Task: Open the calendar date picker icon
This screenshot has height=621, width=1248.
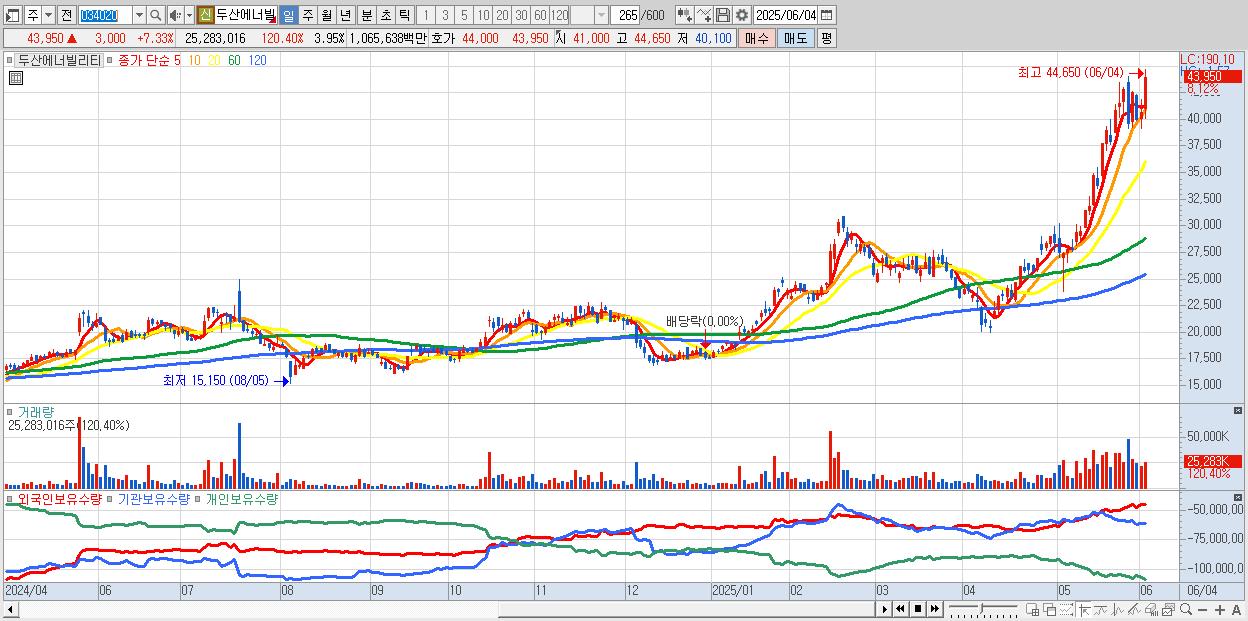Action: 826,15
